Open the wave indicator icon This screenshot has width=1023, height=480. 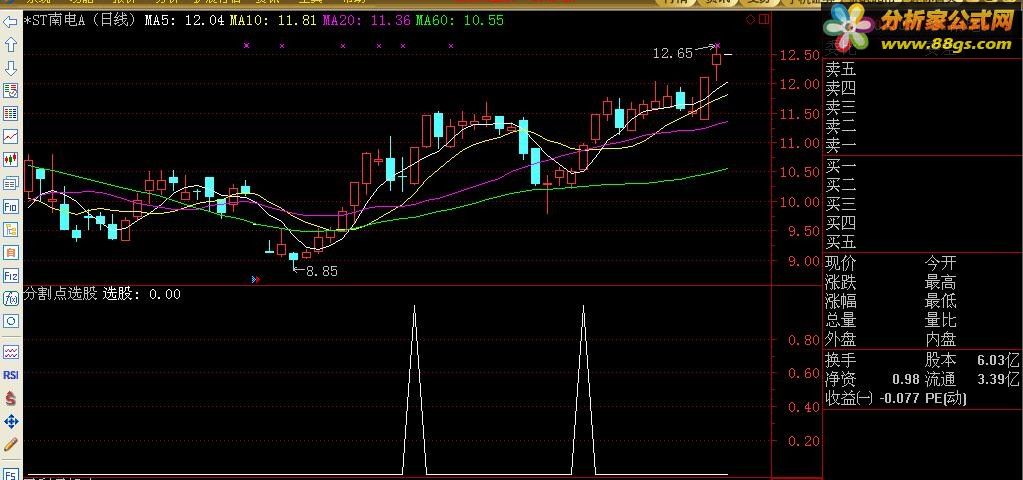coord(10,352)
